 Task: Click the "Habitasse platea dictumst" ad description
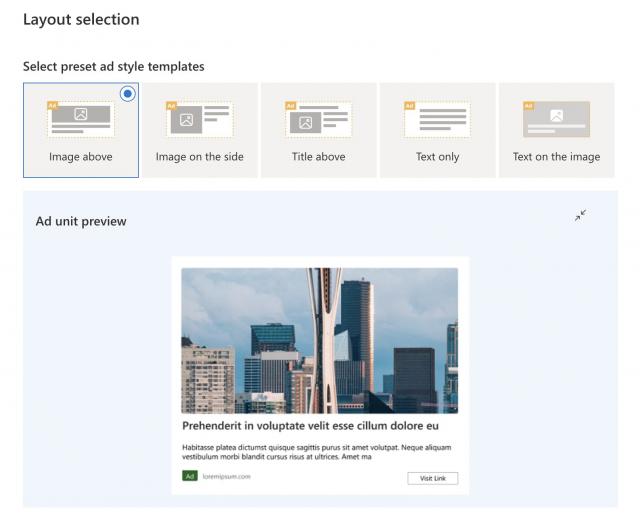click(316, 452)
